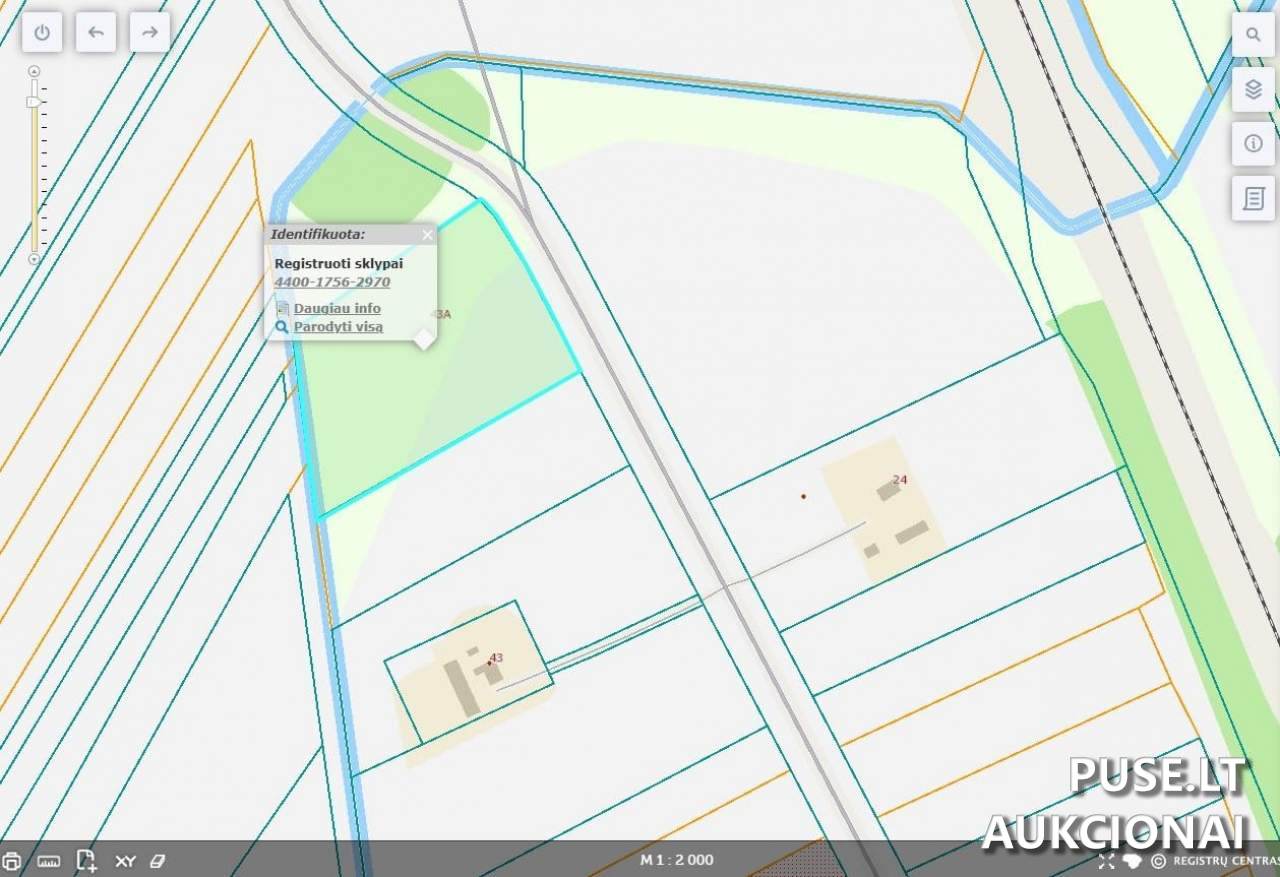
Task: Click the zoom level slider handle
Action: (x=34, y=102)
